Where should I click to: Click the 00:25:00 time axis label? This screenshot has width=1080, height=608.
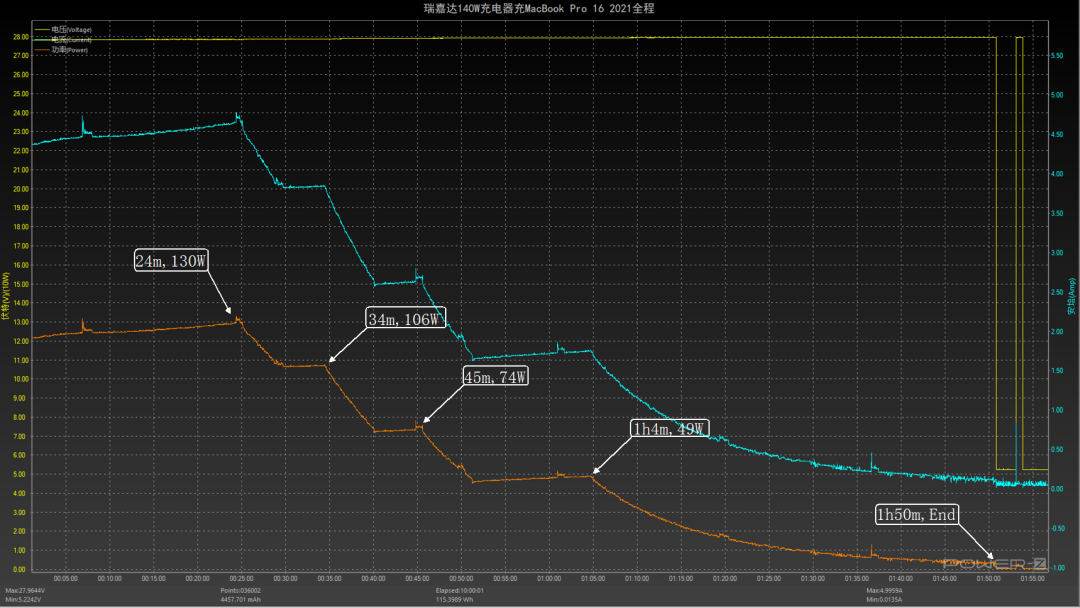(241, 578)
